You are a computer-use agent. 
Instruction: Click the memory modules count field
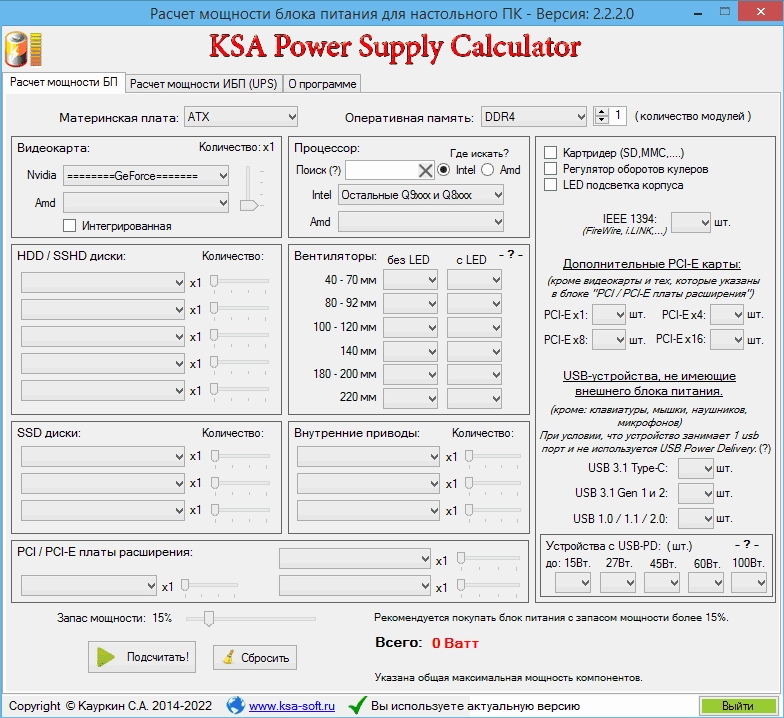coord(618,116)
